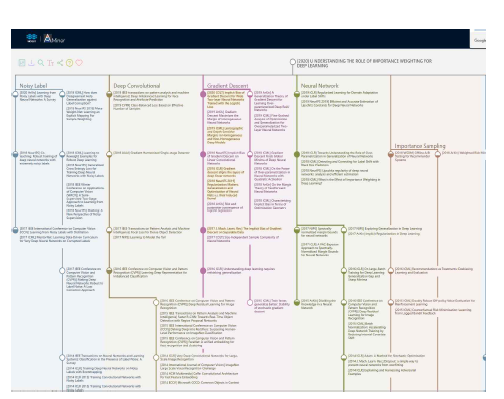Click the text size Tt icon
This screenshot has width=504, height=399.
point(50,63)
